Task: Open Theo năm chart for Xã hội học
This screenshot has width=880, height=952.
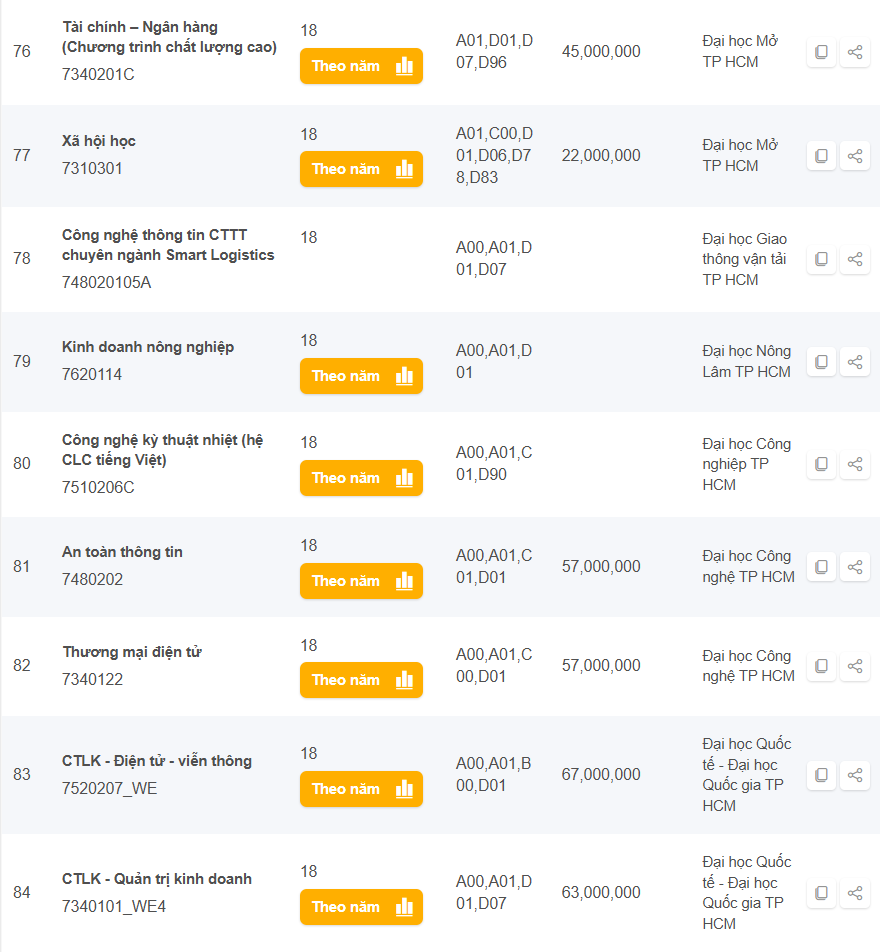Action: pyautogui.click(x=361, y=169)
